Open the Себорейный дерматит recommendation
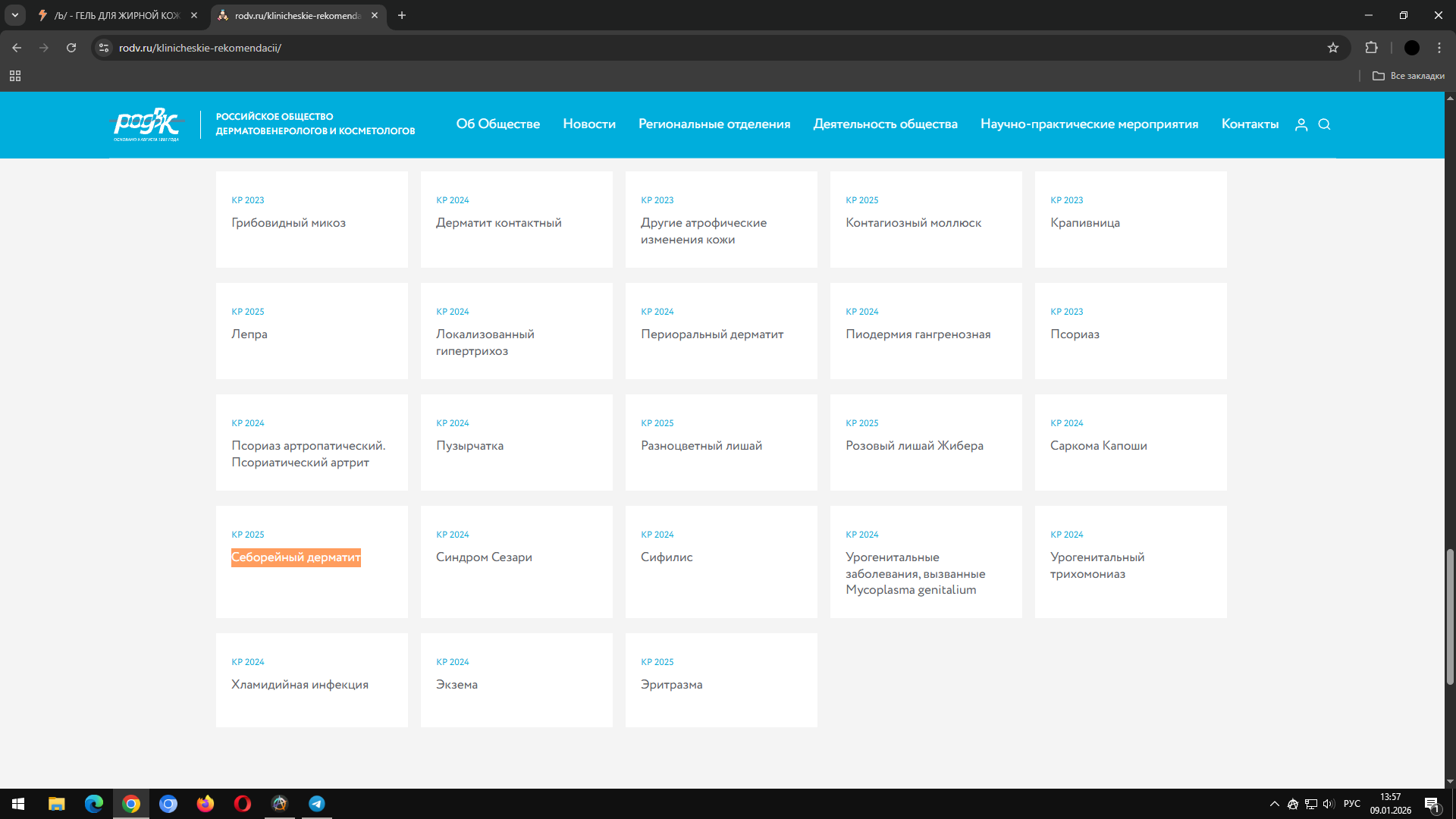1456x819 pixels. coord(296,557)
